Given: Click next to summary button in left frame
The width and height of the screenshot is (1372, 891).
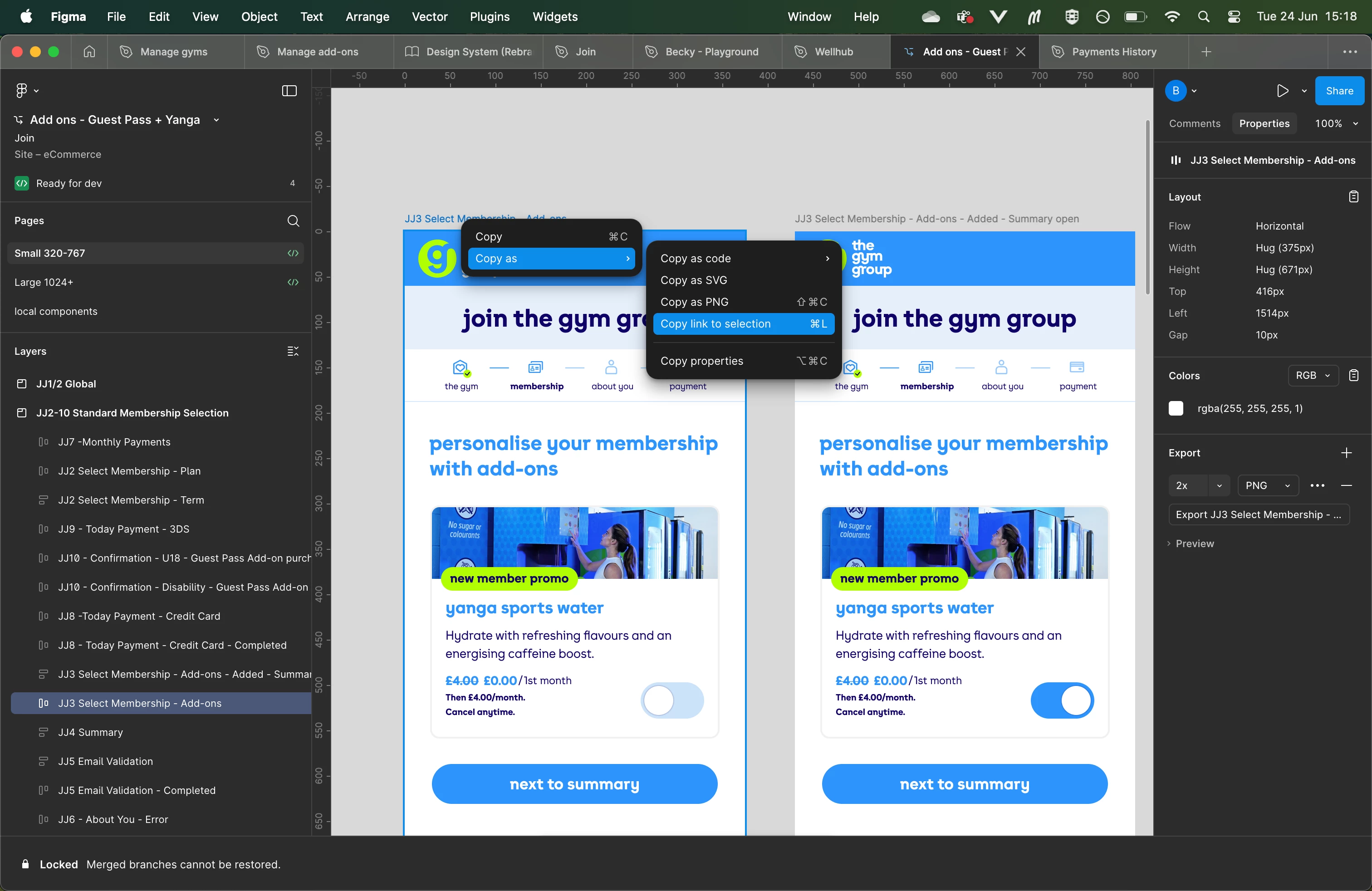Looking at the screenshot, I should click(x=574, y=784).
